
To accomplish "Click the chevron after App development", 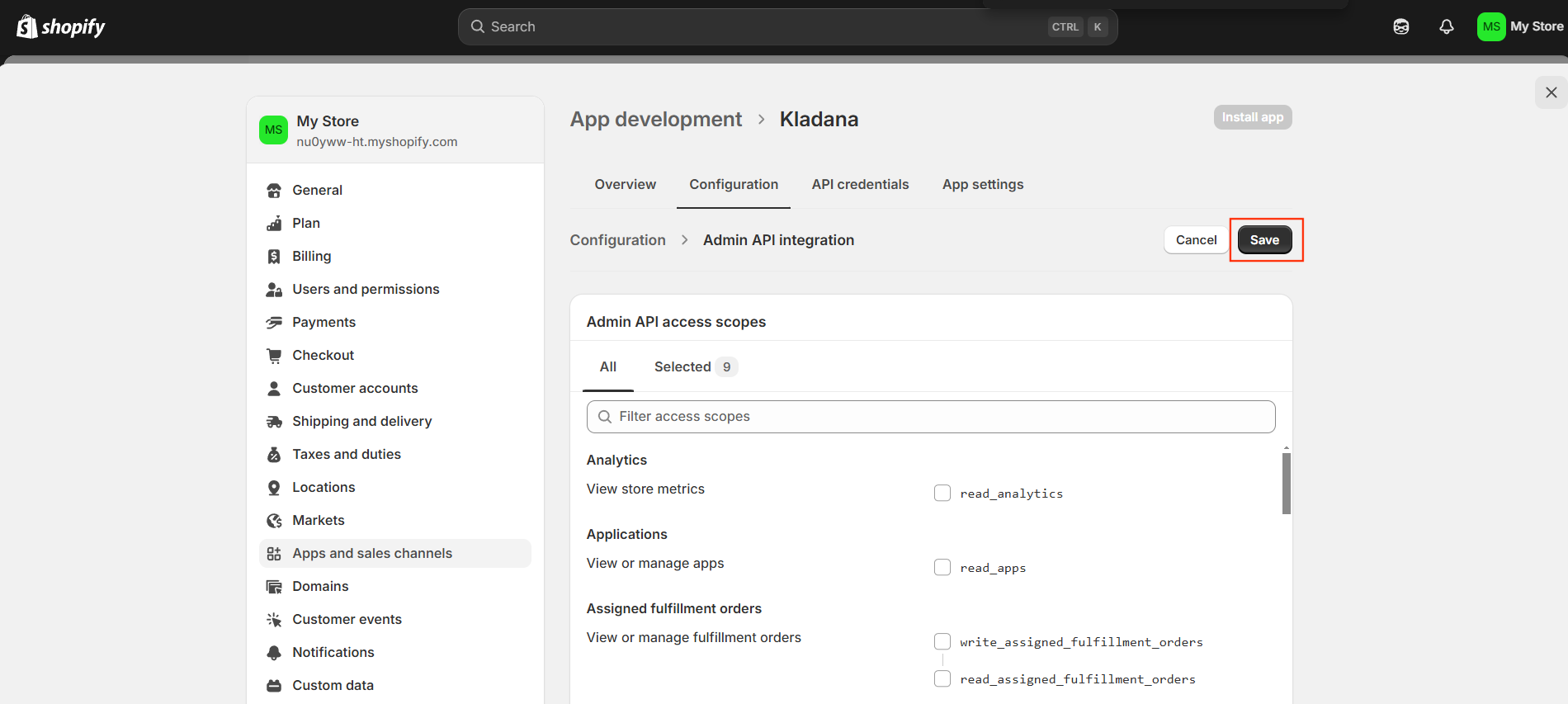I will click(x=761, y=120).
